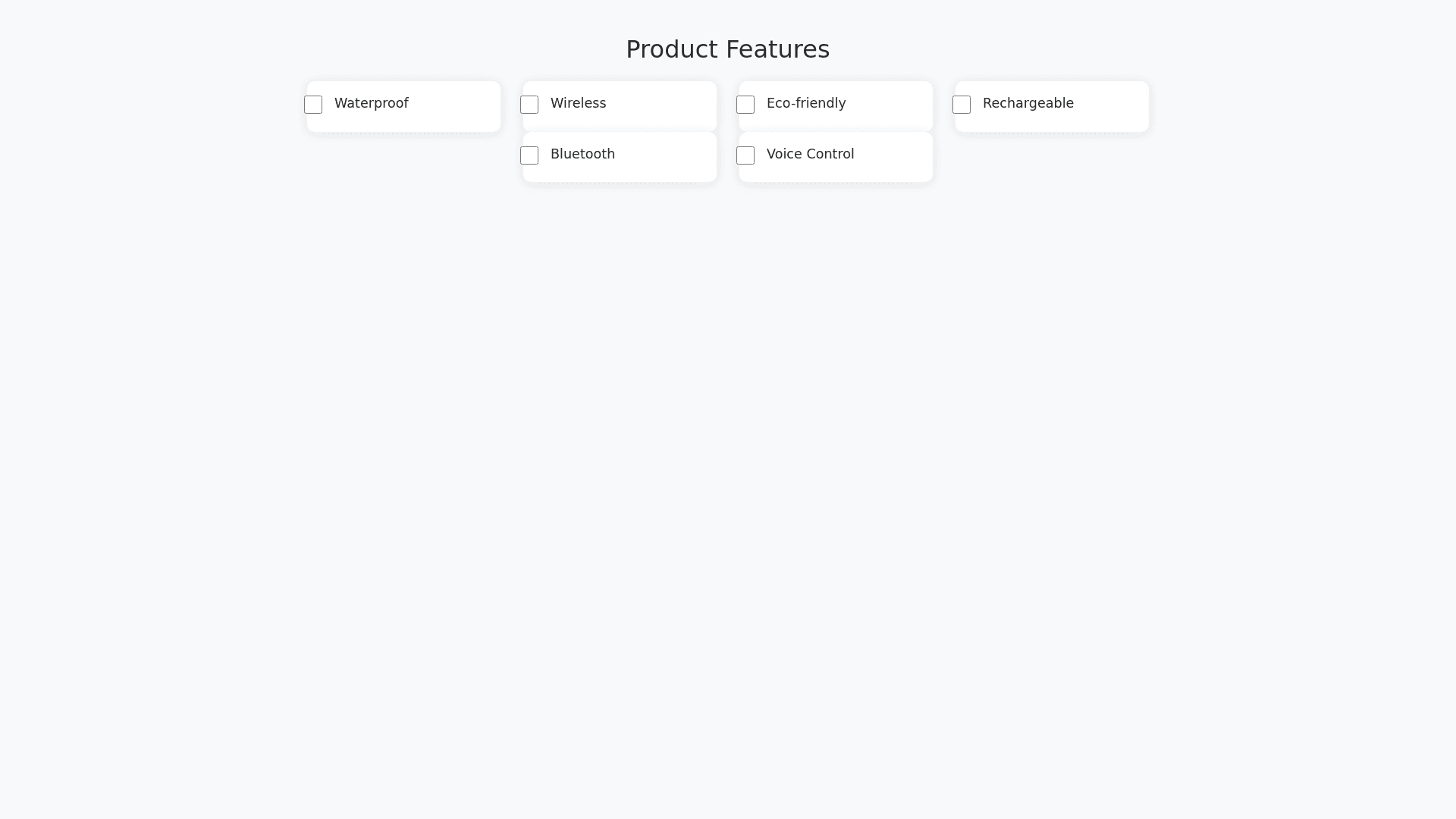Click the Voice Control label text
This screenshot has height=819, width=1456.
point(810,154)
